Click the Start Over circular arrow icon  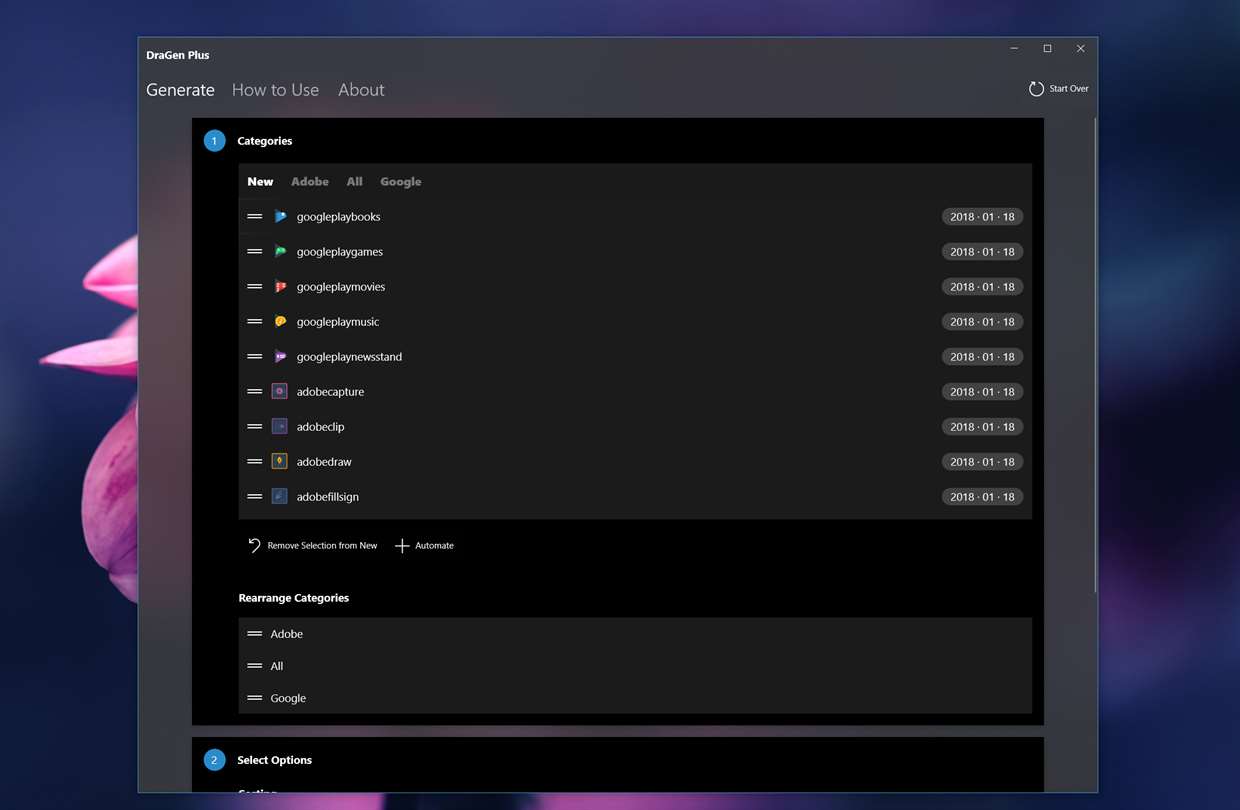[x=1036, y=89]
